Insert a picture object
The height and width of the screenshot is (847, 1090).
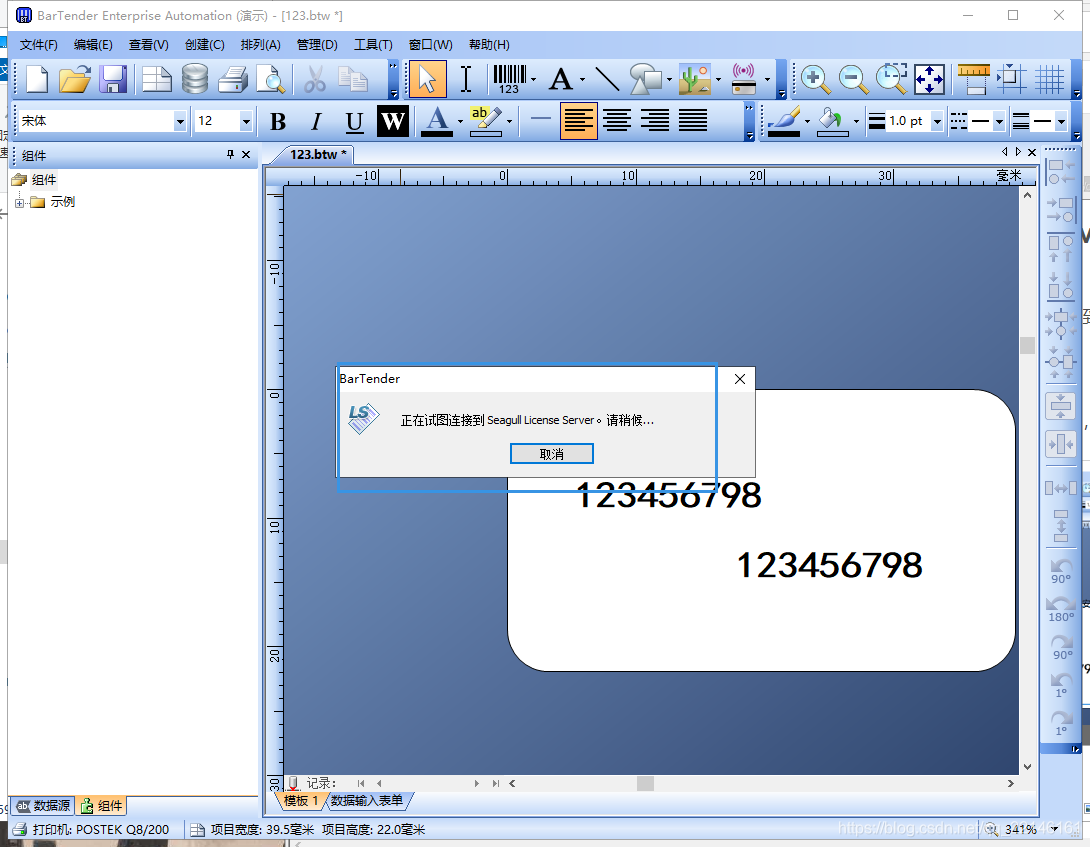tap(694, 79)
